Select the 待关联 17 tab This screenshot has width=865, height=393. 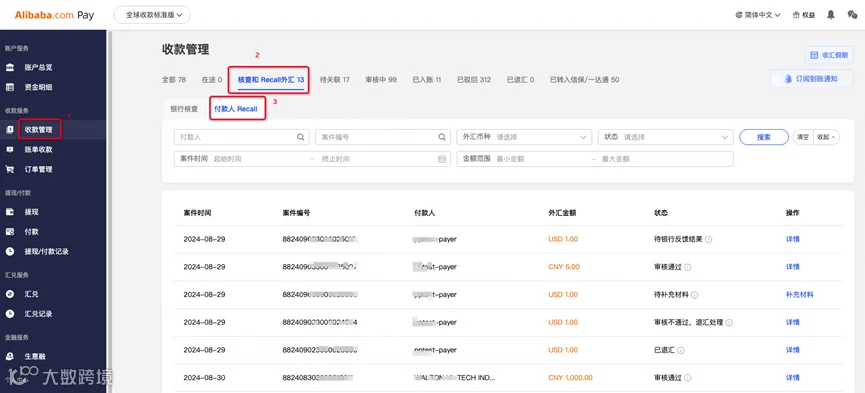(335, 79)
